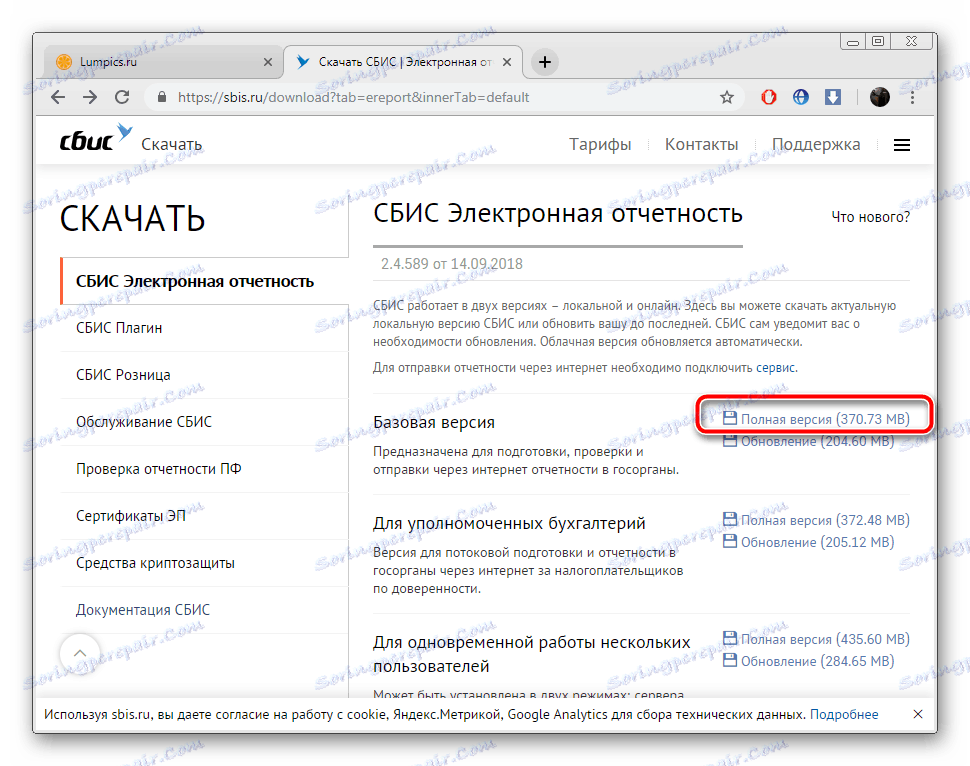Click the СБИС Электронная отчетность main heading
The width and height of the screenshot is (970, 766).
tap(557, 213)
